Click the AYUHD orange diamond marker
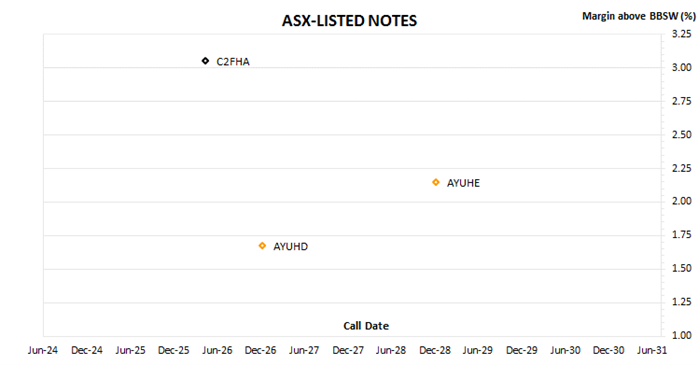Viewport: 699px width, 365px height. [262, 246]
